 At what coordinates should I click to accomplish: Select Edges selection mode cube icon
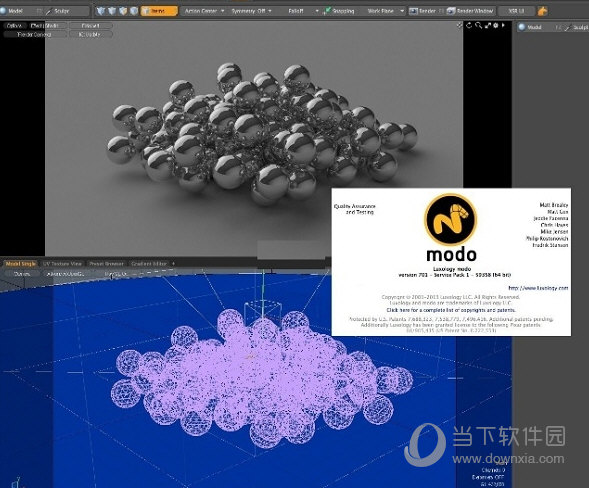pos(112,11)
